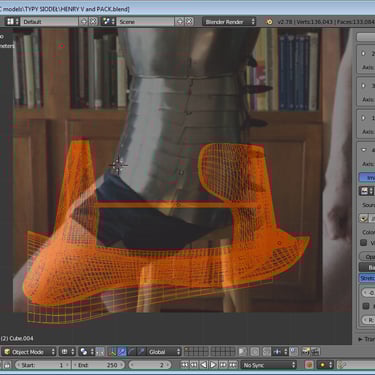Open the No Sync playback dropdown
375x375 pixels.
tap(269, 365)
